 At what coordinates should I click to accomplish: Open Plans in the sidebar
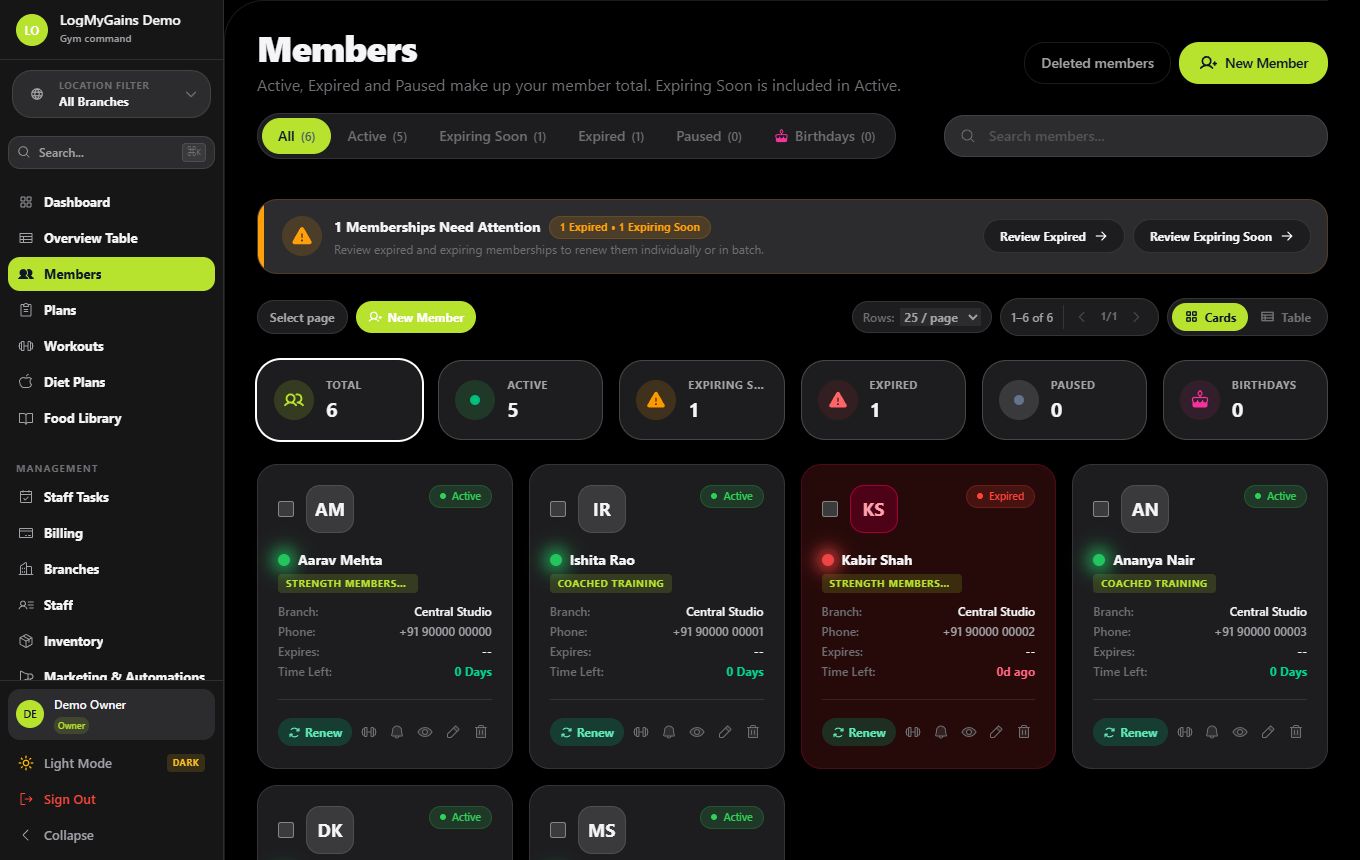coord(111,310)
